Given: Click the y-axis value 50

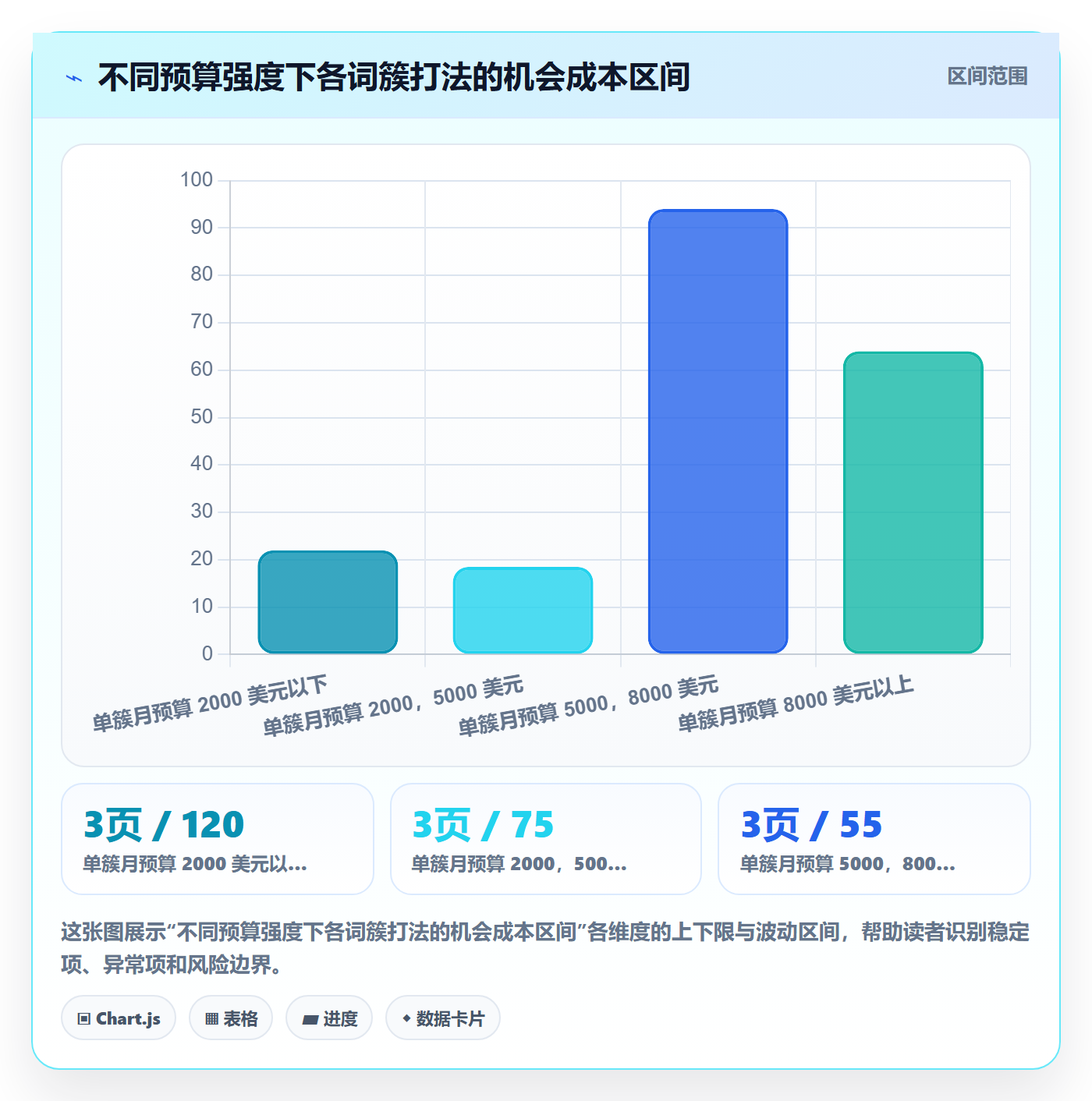Looking at the screenshot, I should pos(201,416).
